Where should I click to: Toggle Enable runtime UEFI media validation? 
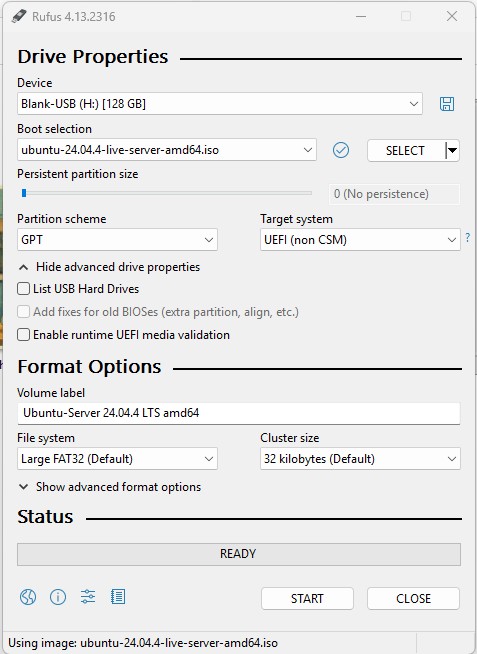pyautogui.click(x=23, y=335)
